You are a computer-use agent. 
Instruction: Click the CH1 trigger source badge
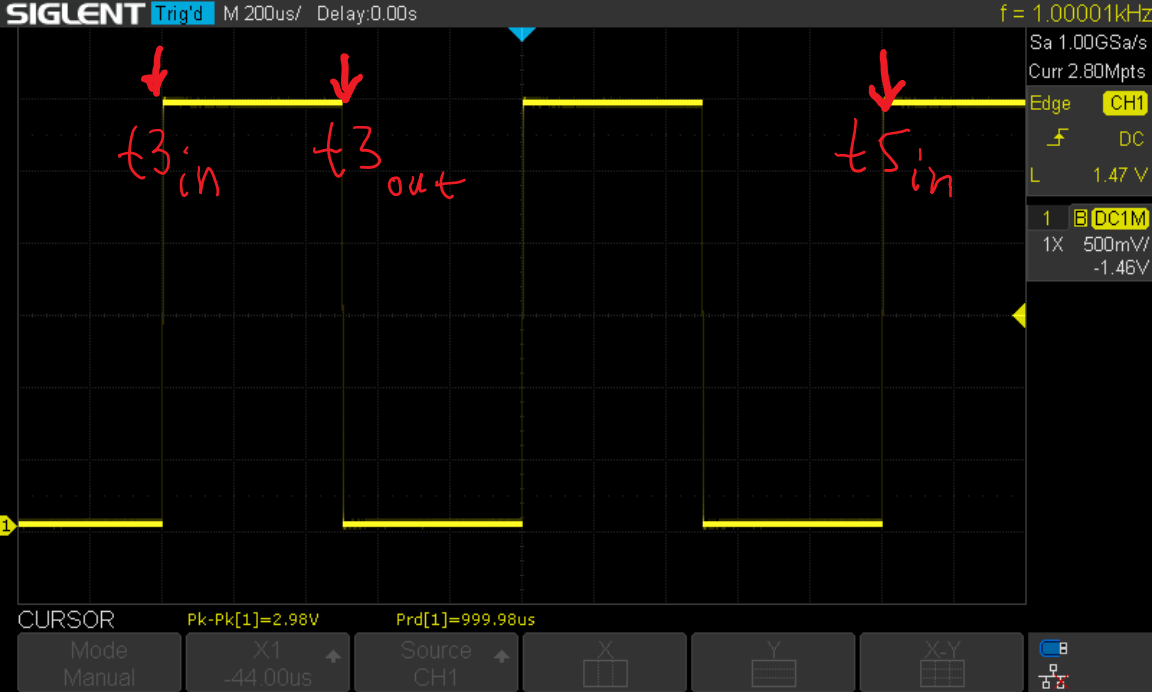pos(1126,103)
